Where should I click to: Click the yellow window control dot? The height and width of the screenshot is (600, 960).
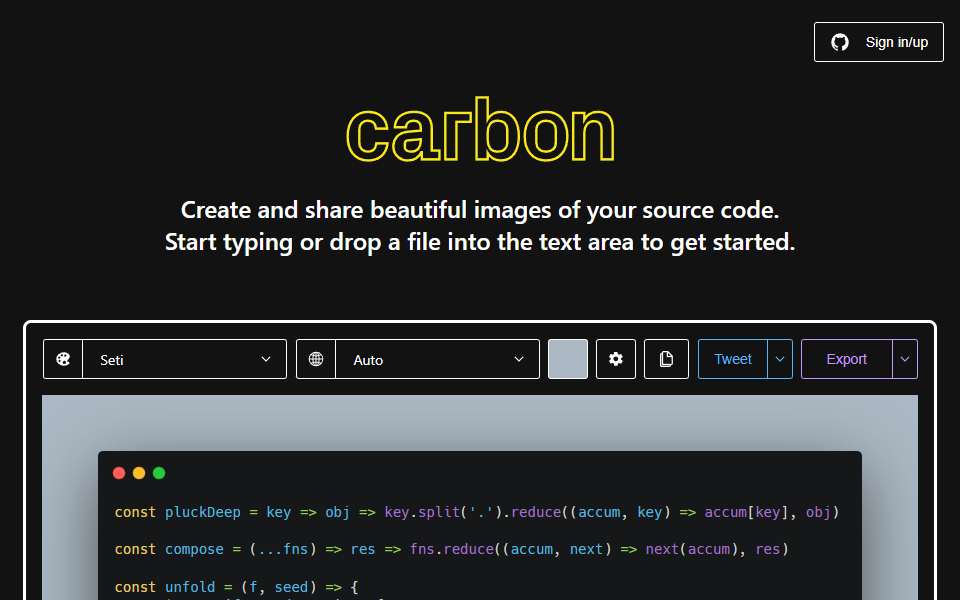(x=139, y=473)
